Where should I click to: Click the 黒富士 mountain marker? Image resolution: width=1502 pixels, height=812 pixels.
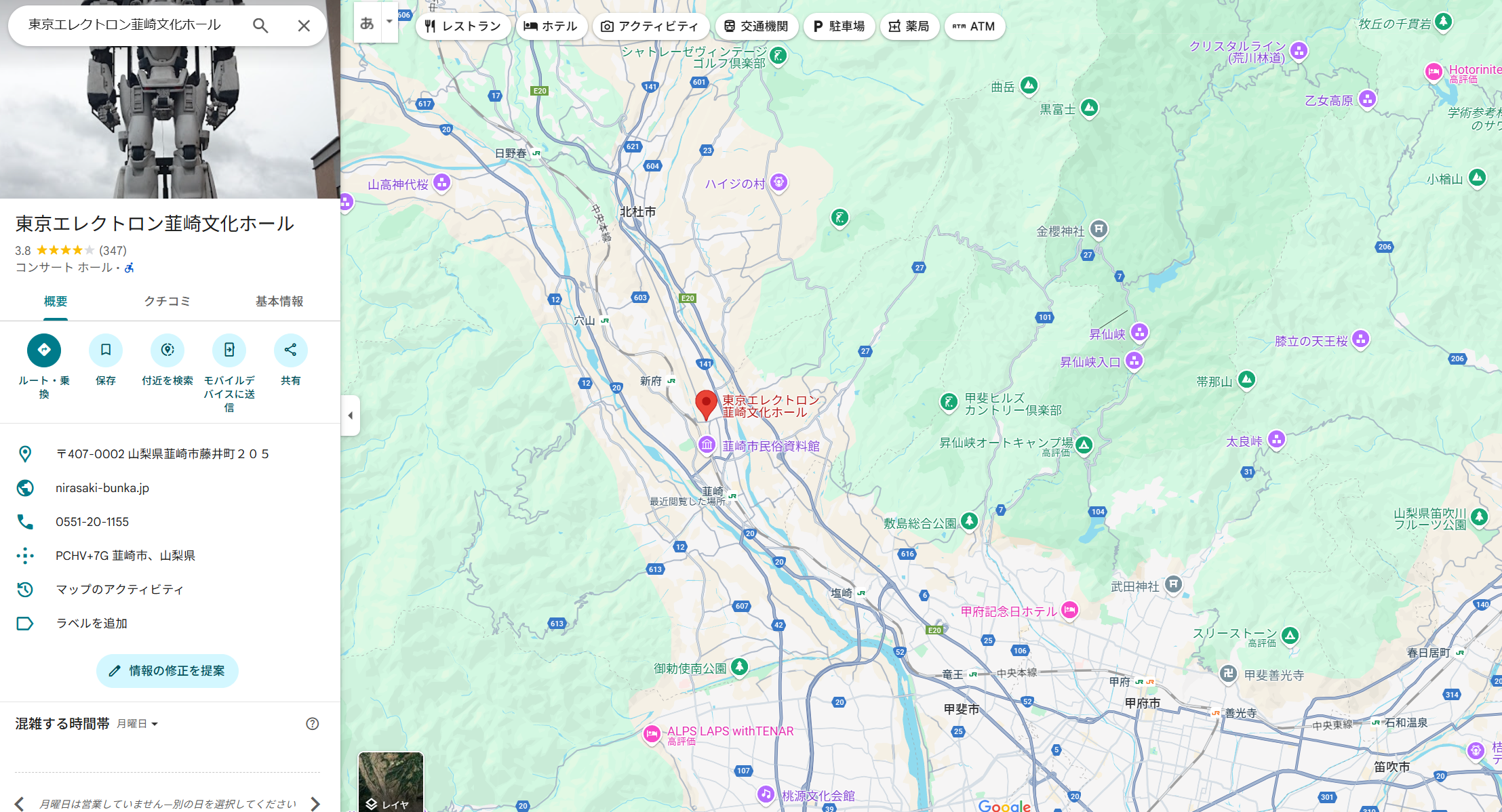click(1089, 108)
